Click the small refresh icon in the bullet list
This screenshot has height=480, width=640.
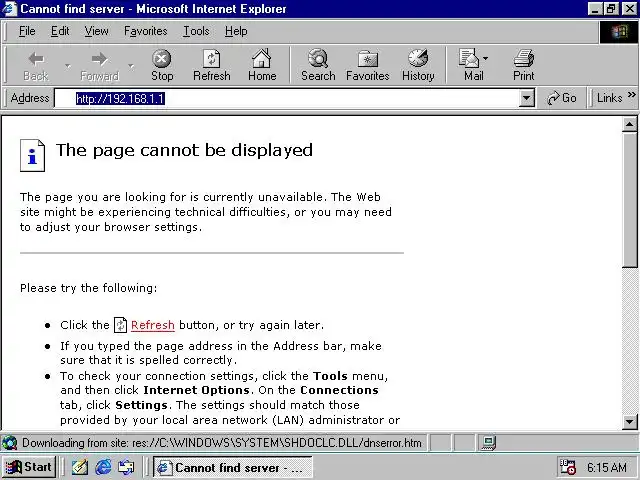(x=120, y=325)
